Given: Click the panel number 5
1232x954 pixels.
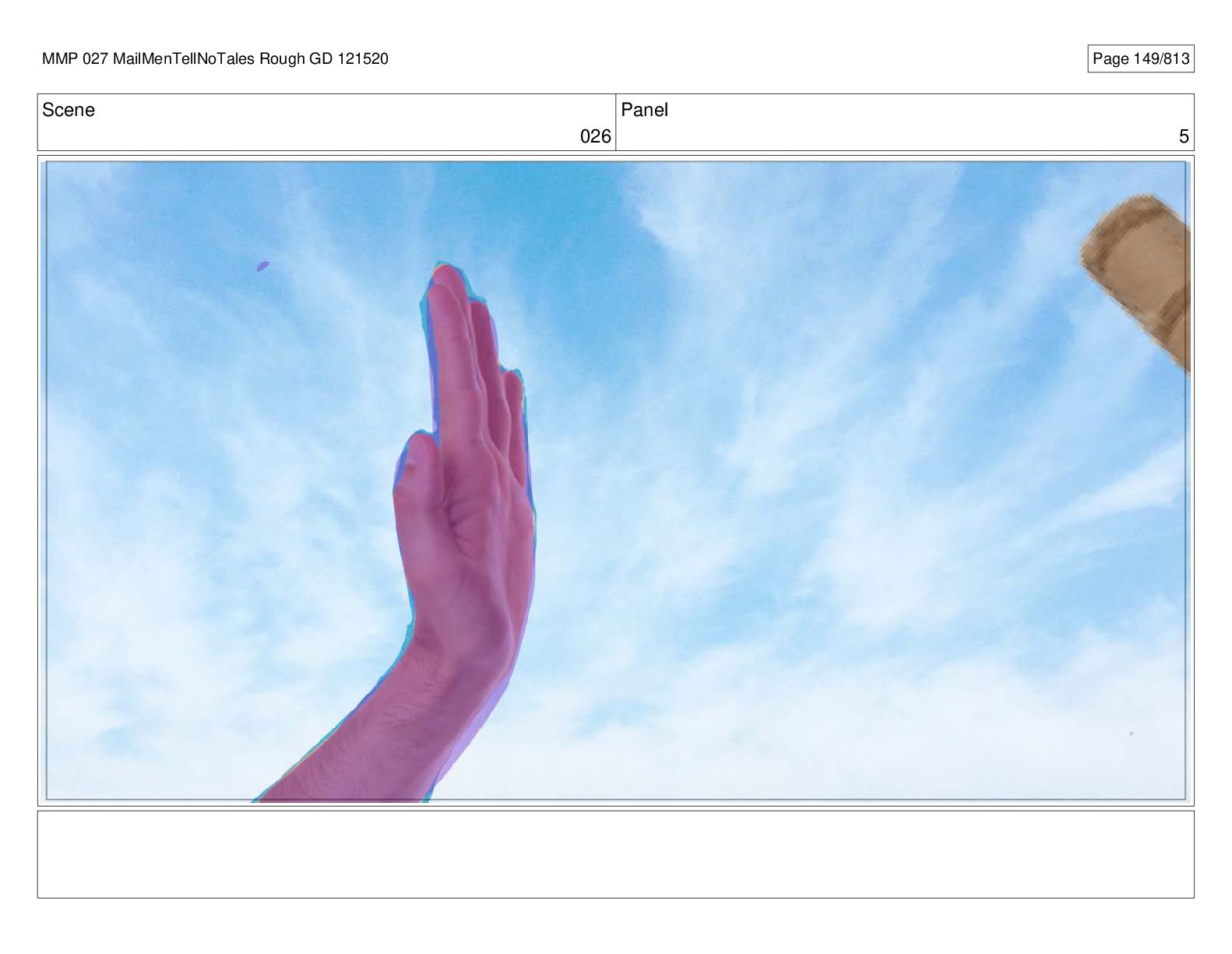Looking at the screenshot, I should [1184, 136].
